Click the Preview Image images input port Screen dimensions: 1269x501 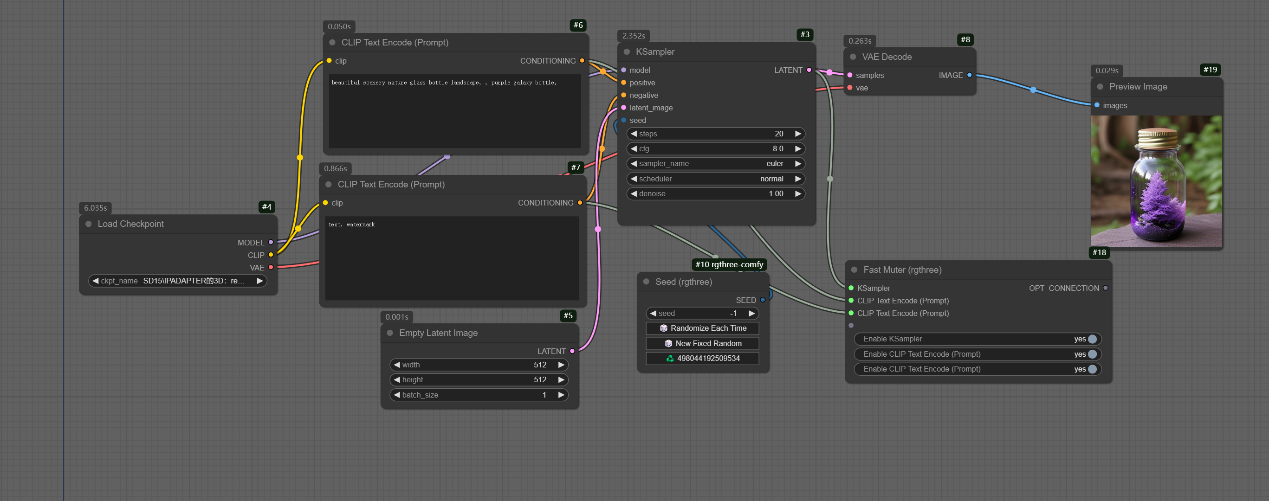pyautogui.click(x=1097, y=104)
